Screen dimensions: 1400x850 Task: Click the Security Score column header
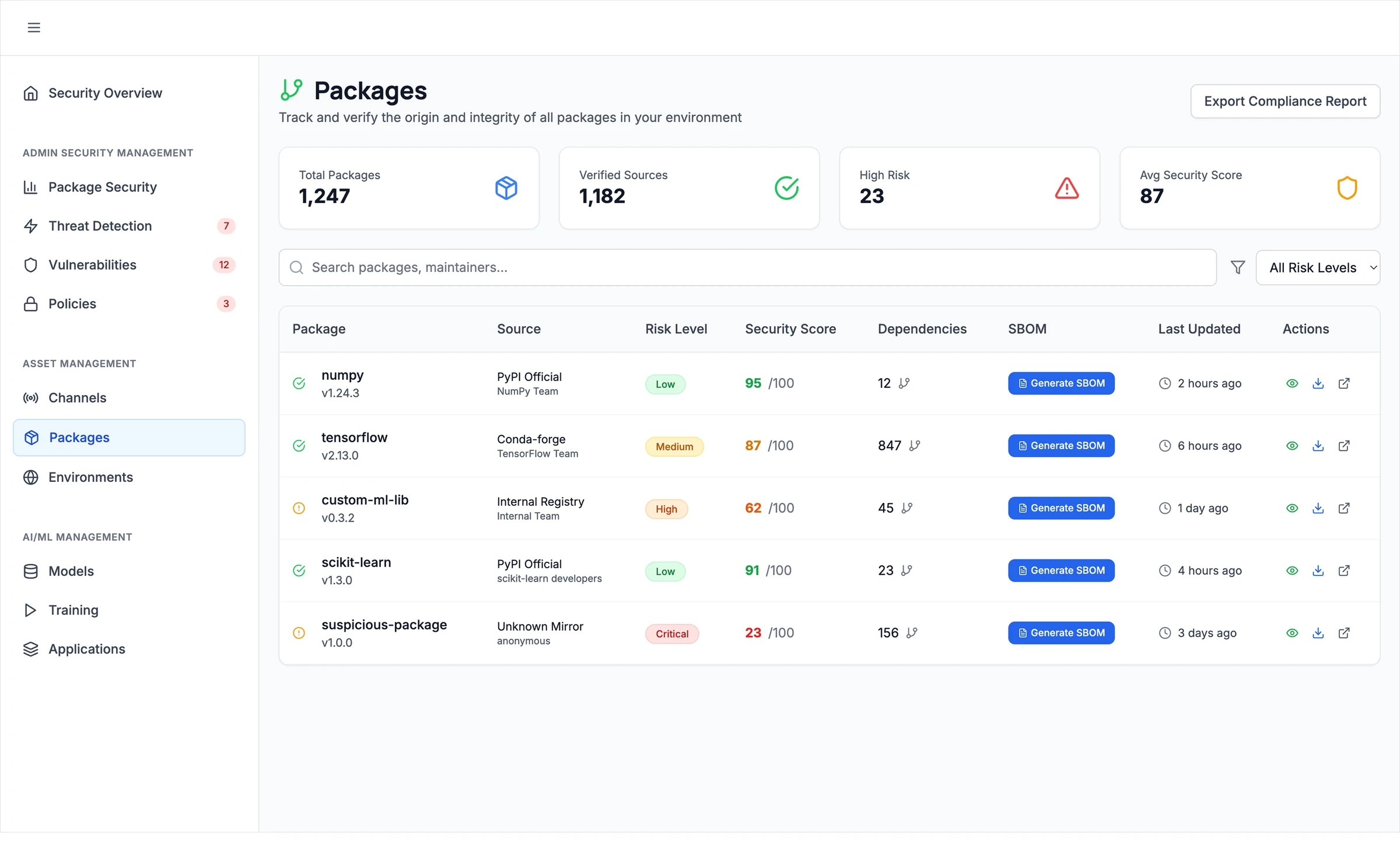coord(790,329)
